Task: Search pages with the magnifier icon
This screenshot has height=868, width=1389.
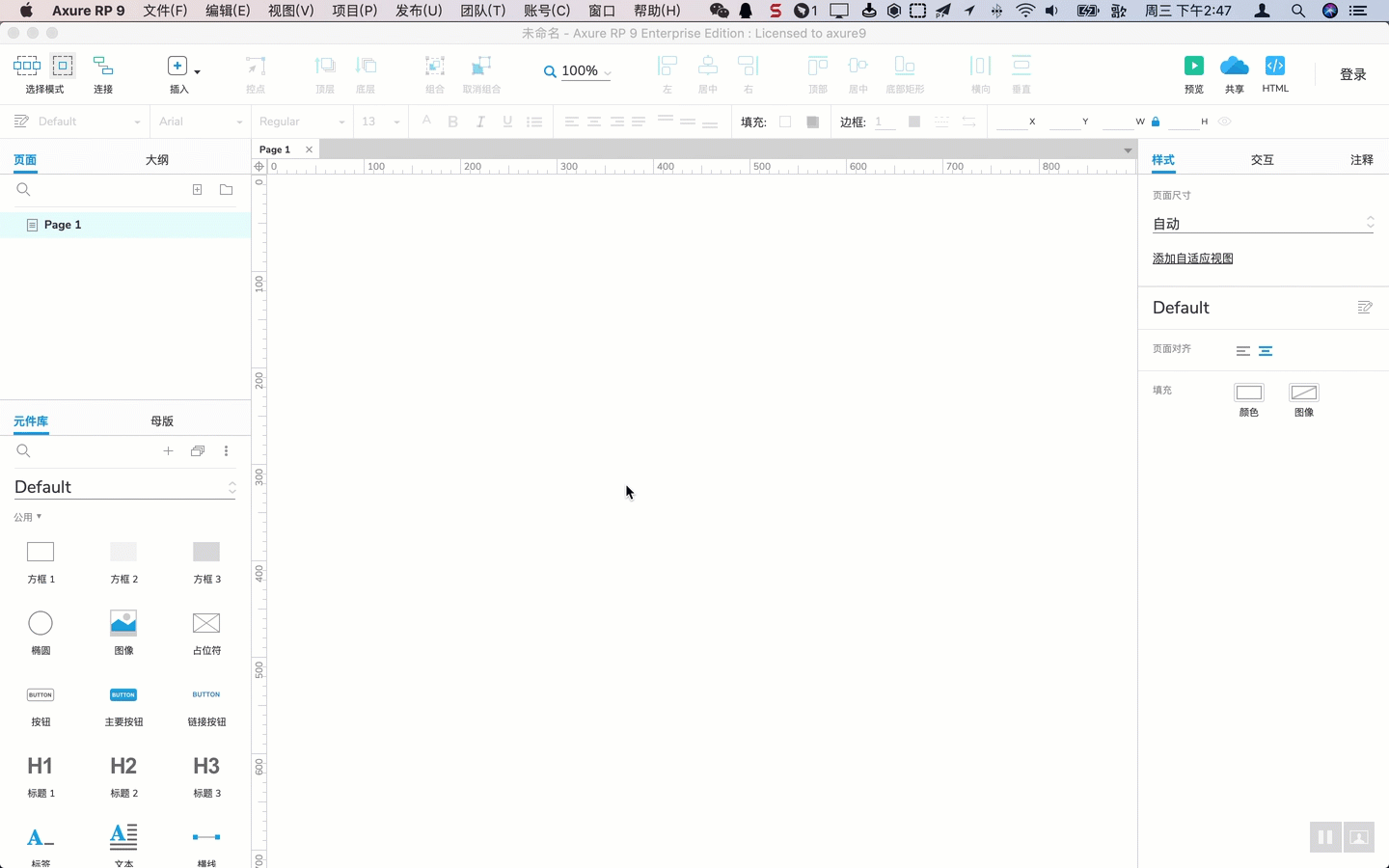Action: pyautogui.click(x=24, y=190)
